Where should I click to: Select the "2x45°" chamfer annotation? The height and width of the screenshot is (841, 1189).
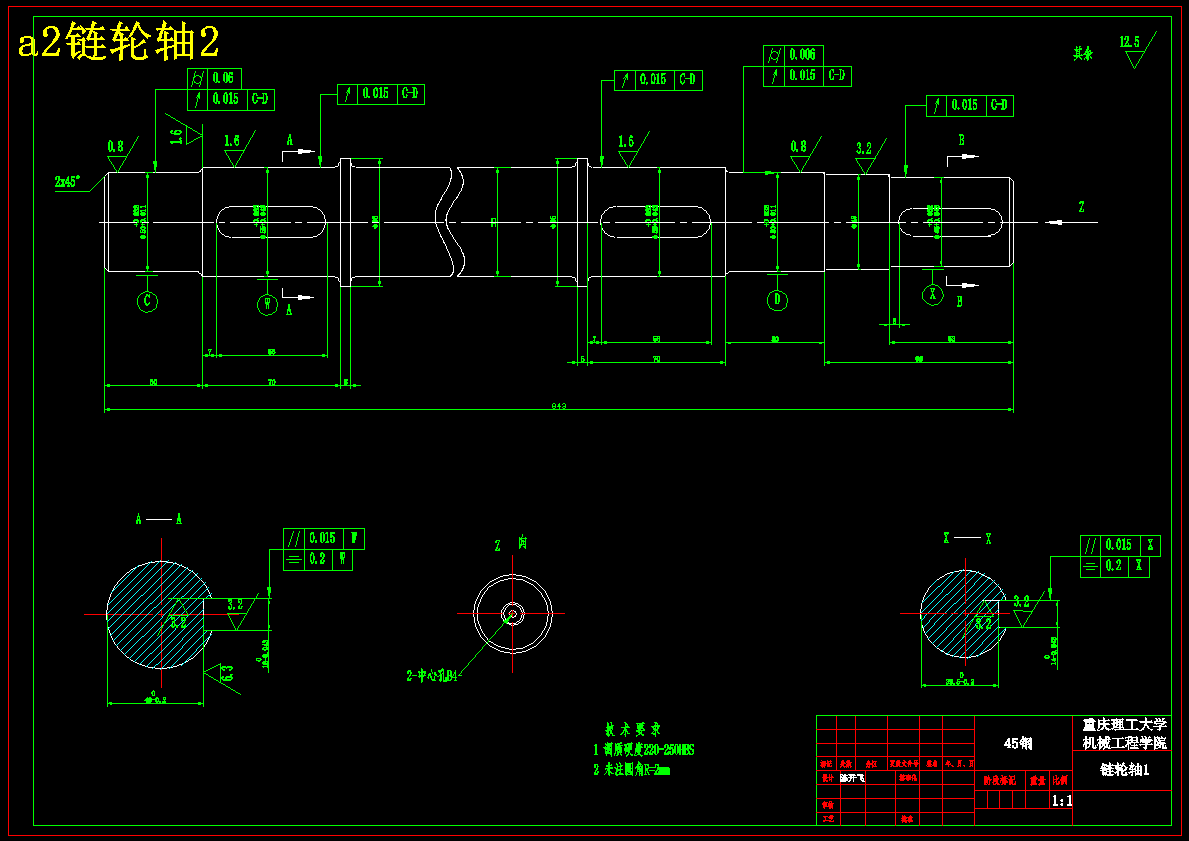[x=67, y=182]
